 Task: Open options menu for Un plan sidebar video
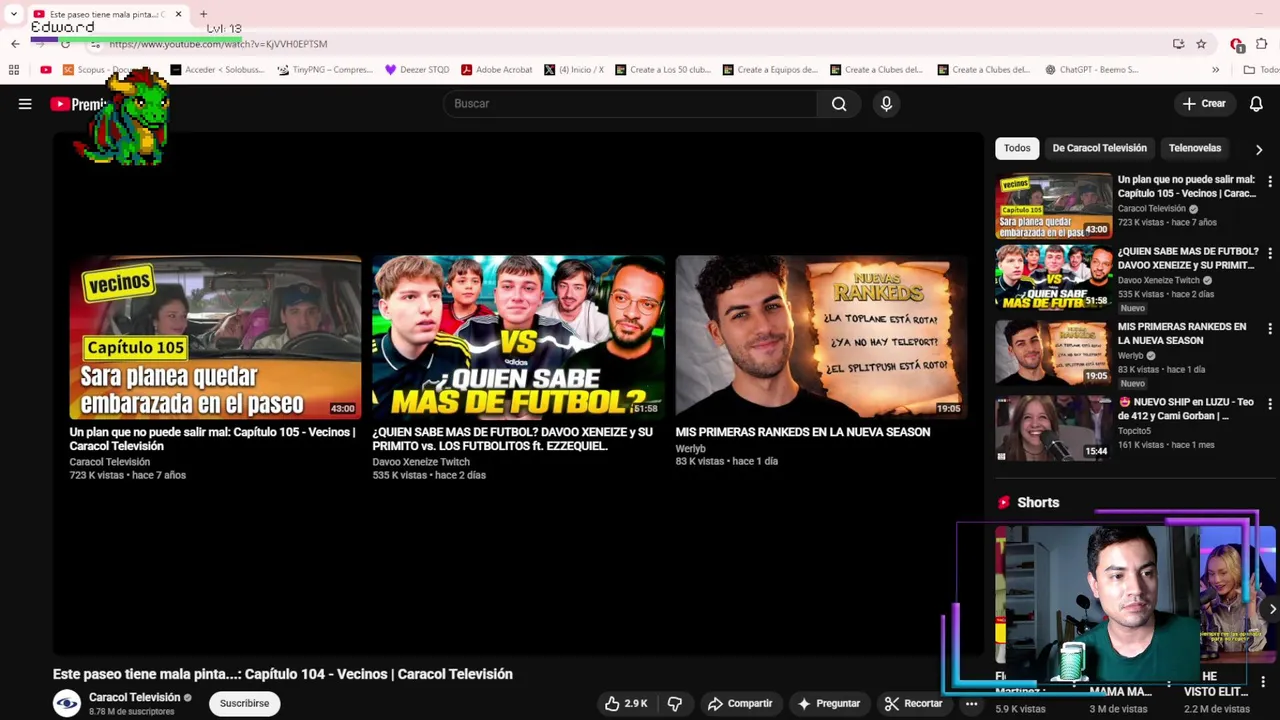pyautogui.click(x=1270, y=182)
